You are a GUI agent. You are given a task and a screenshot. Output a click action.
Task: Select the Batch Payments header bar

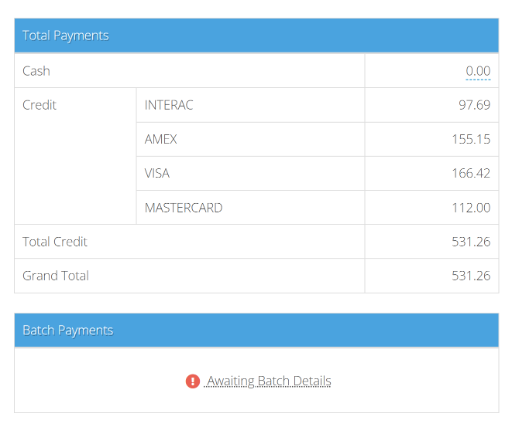click(256, 330)
